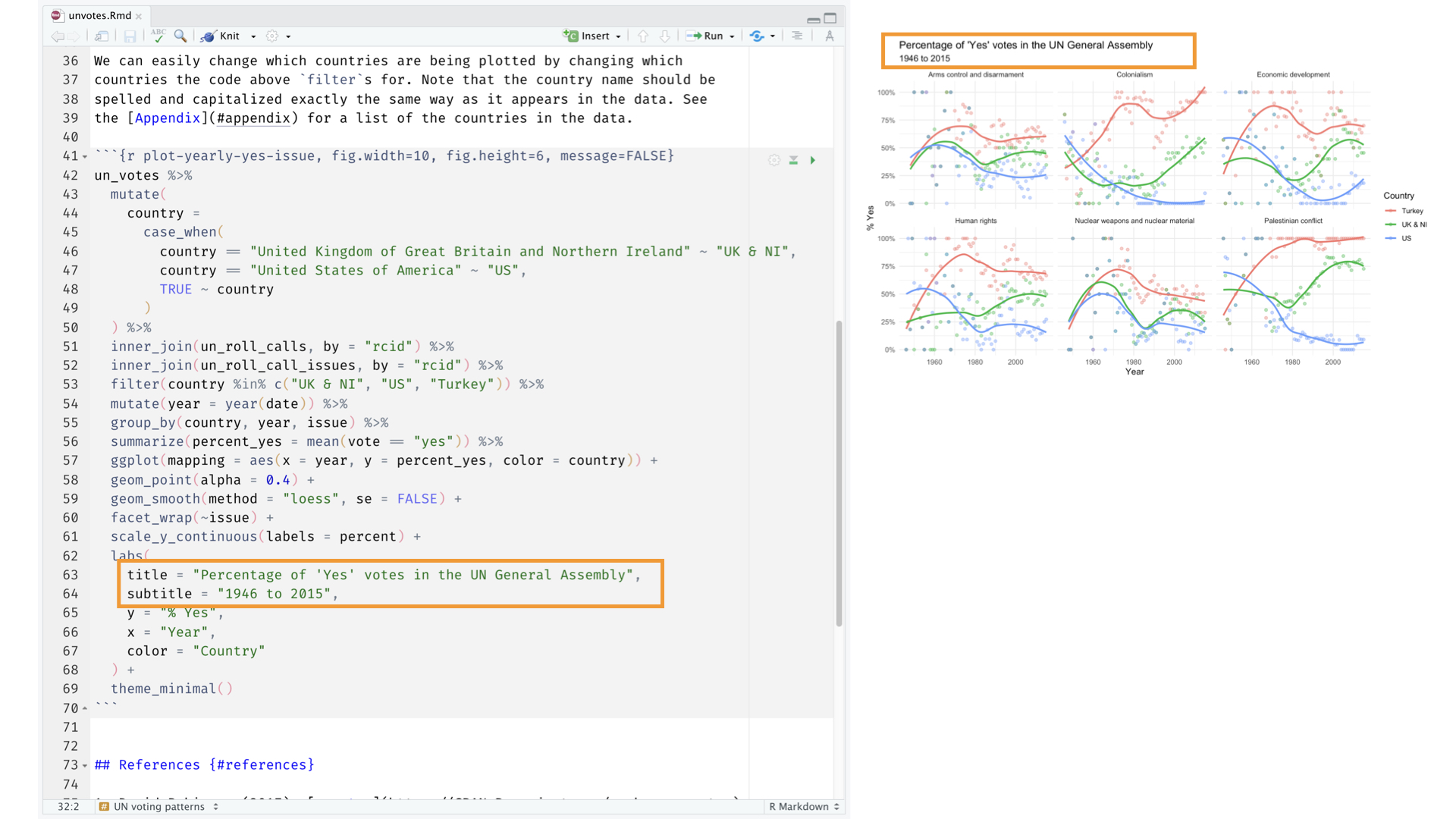Show document in new window icon
The width and height of the screenshot is (1456, 819).
tap(102, 36)
